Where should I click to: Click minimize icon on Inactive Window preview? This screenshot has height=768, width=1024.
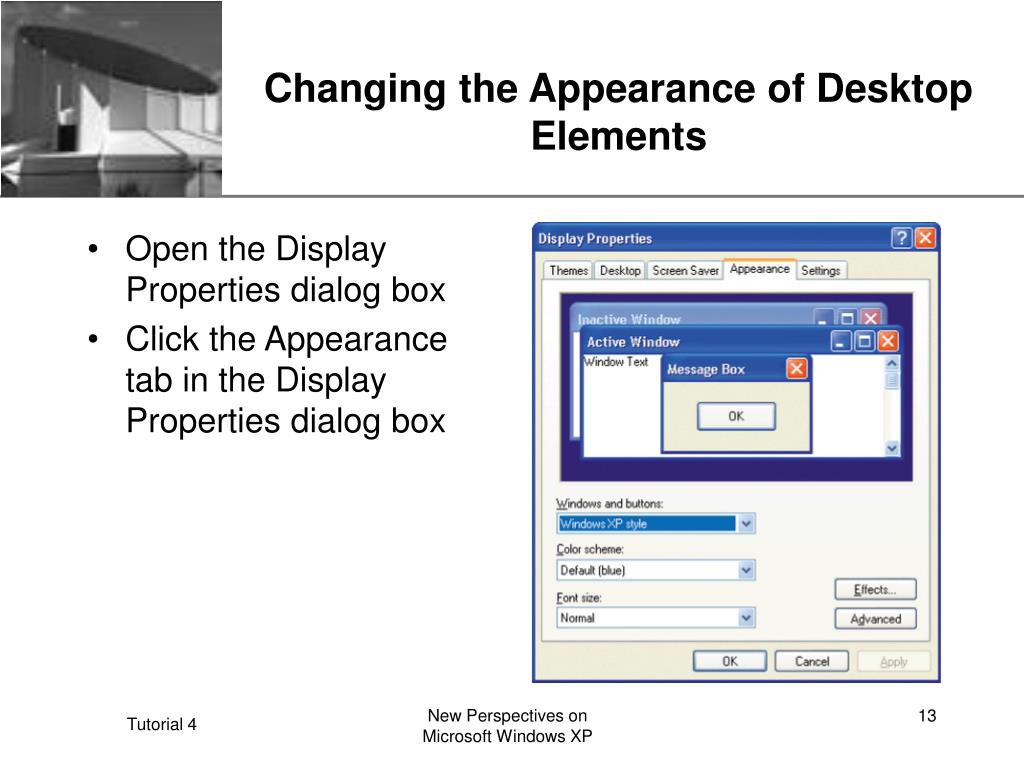(x=824, y=319)
